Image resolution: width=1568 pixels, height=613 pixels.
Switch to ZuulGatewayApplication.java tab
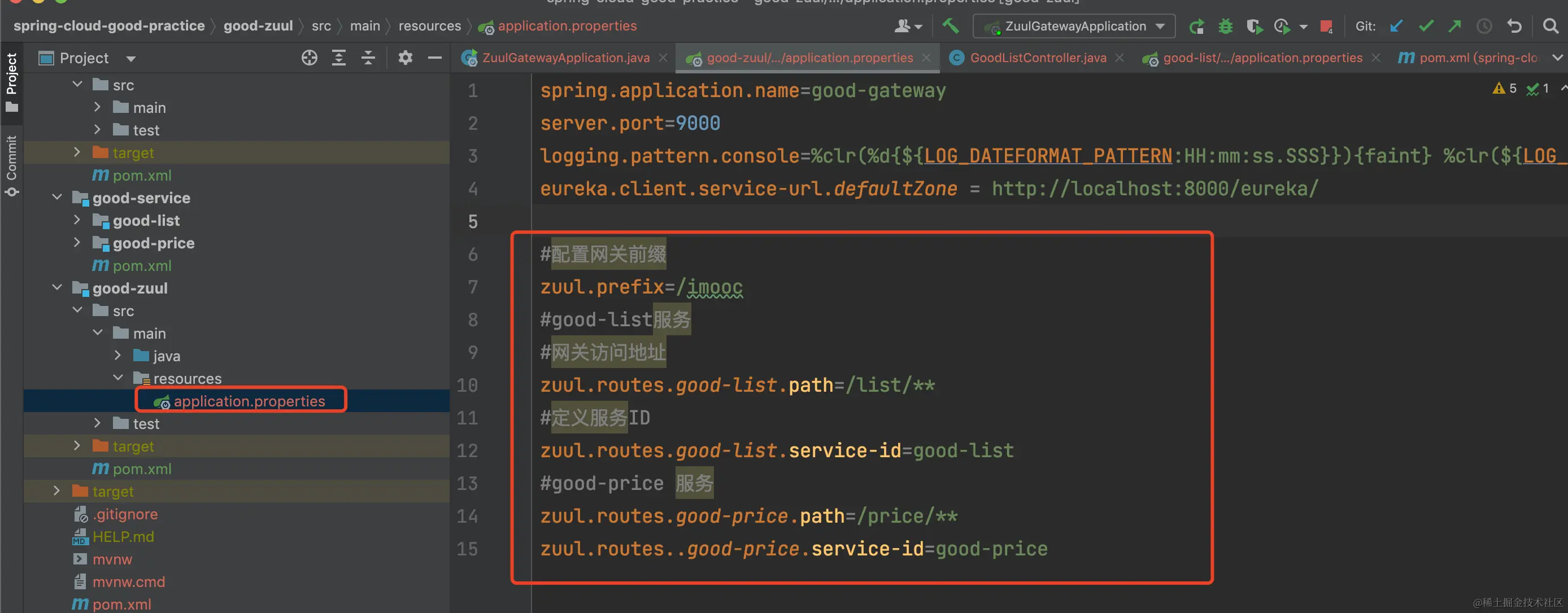tap(565, 58)
